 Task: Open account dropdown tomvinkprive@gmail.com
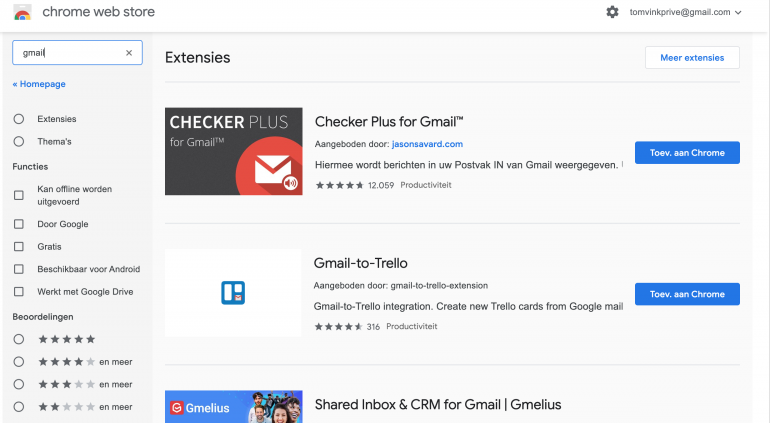tap(686, 12)
